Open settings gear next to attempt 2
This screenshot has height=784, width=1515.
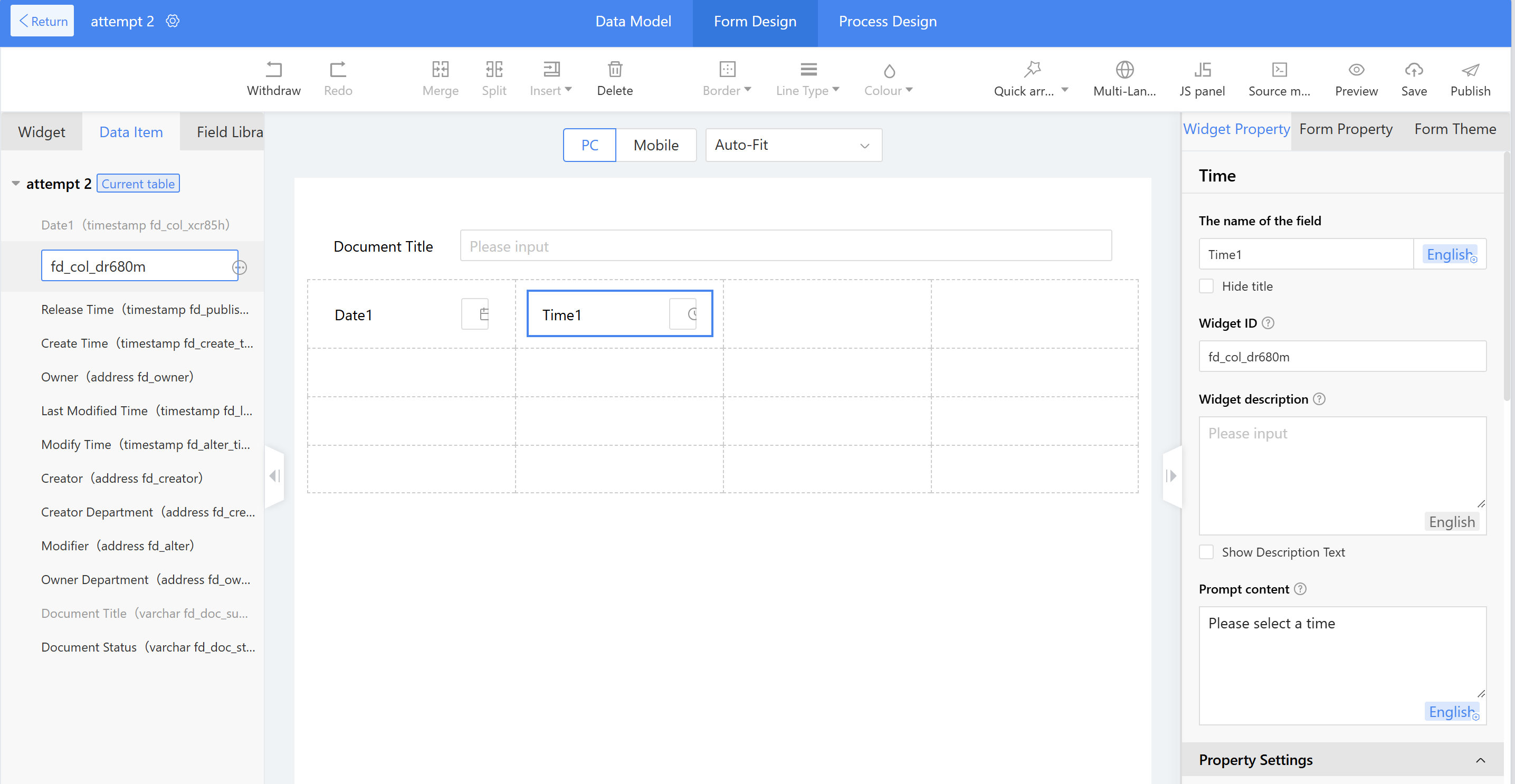(173, 21)
